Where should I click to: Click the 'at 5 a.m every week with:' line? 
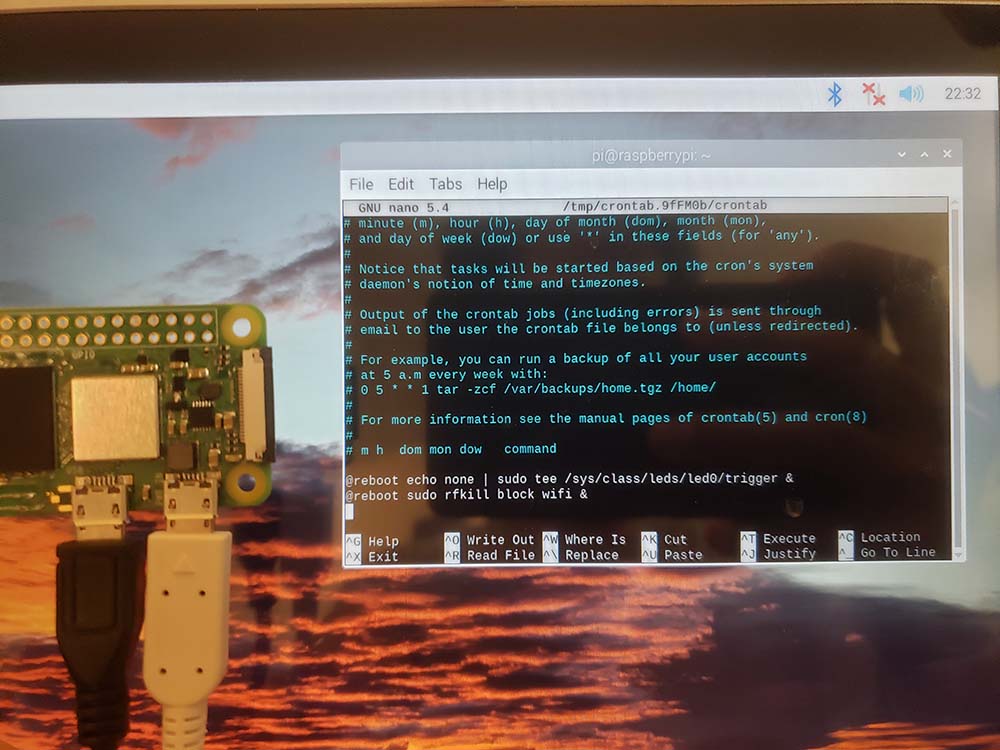(446, 374)
